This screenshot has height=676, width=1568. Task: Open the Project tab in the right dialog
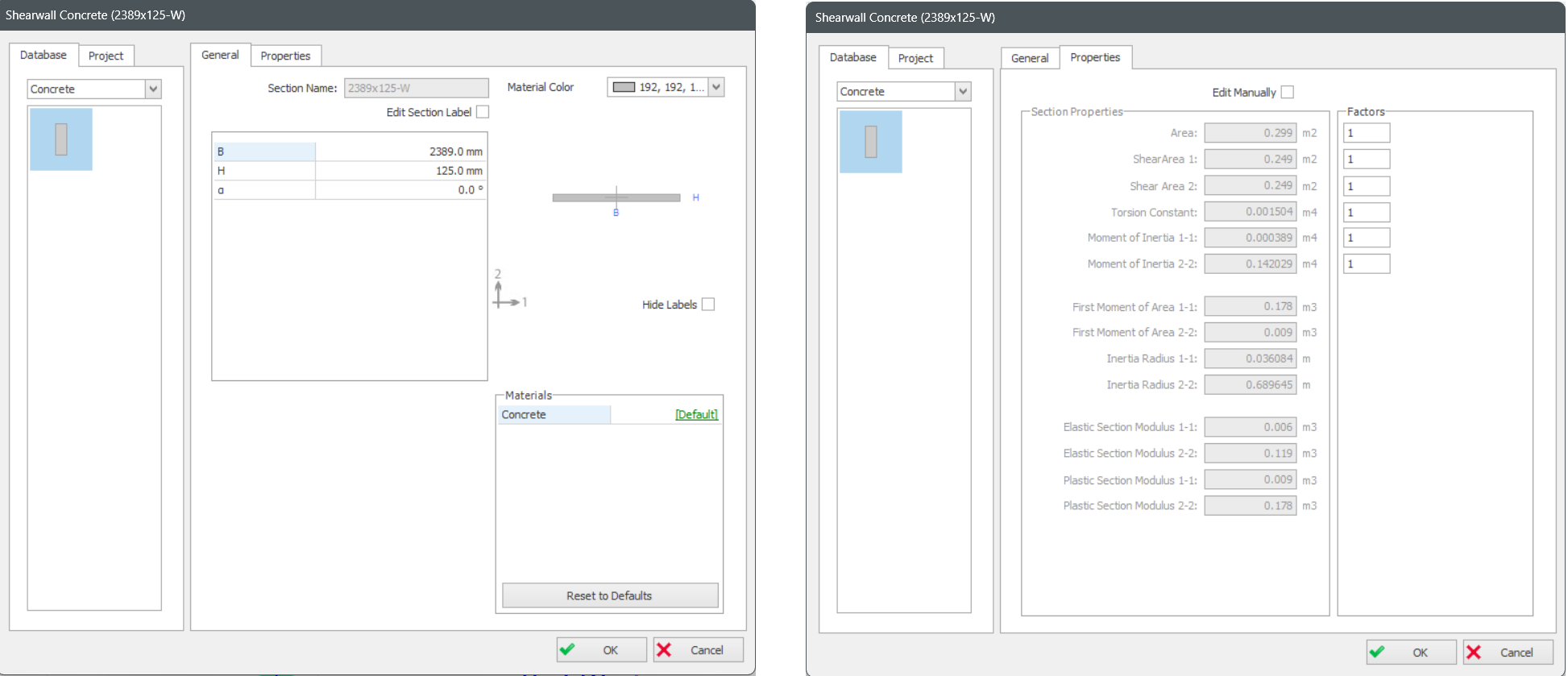point(915,58)
